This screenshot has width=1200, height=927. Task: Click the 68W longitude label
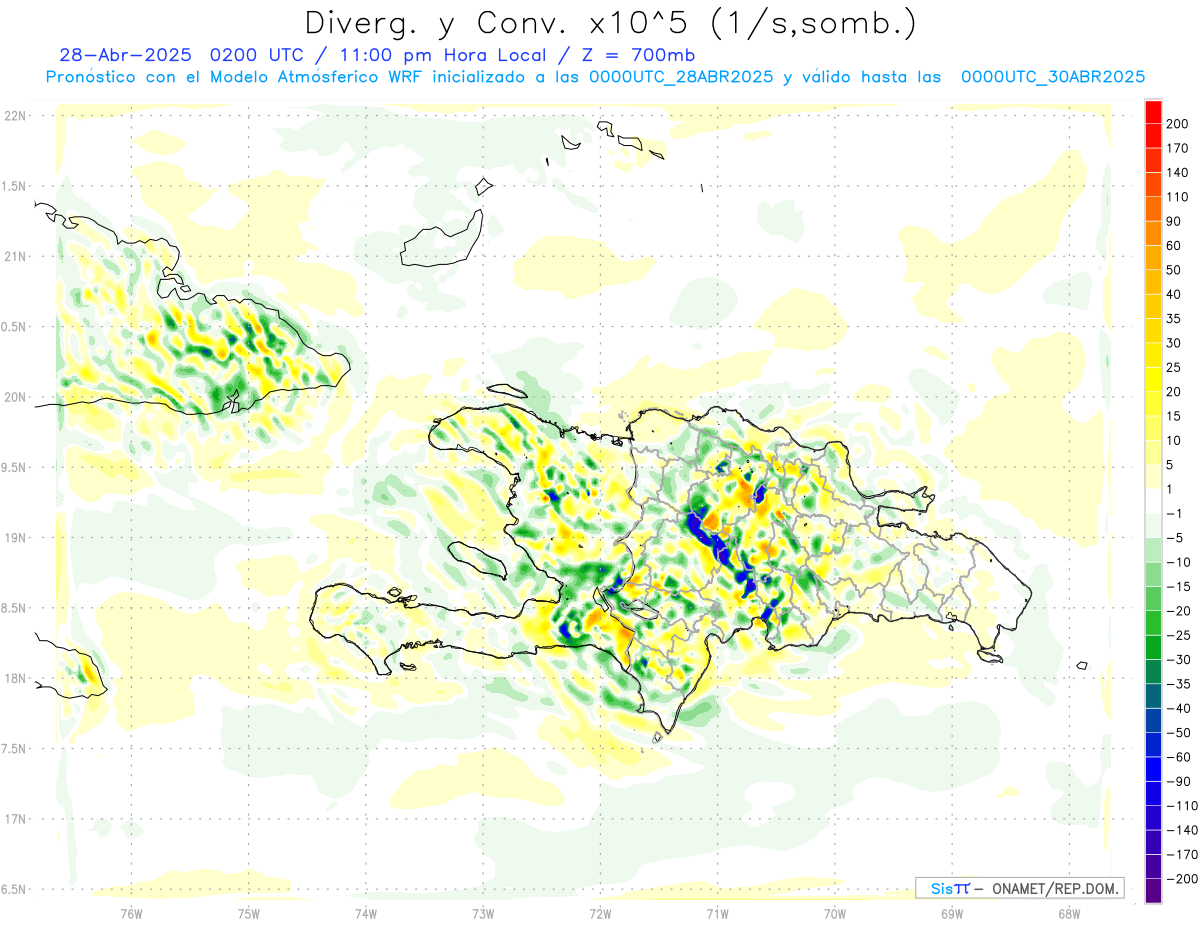click(x=1069, y=914)
